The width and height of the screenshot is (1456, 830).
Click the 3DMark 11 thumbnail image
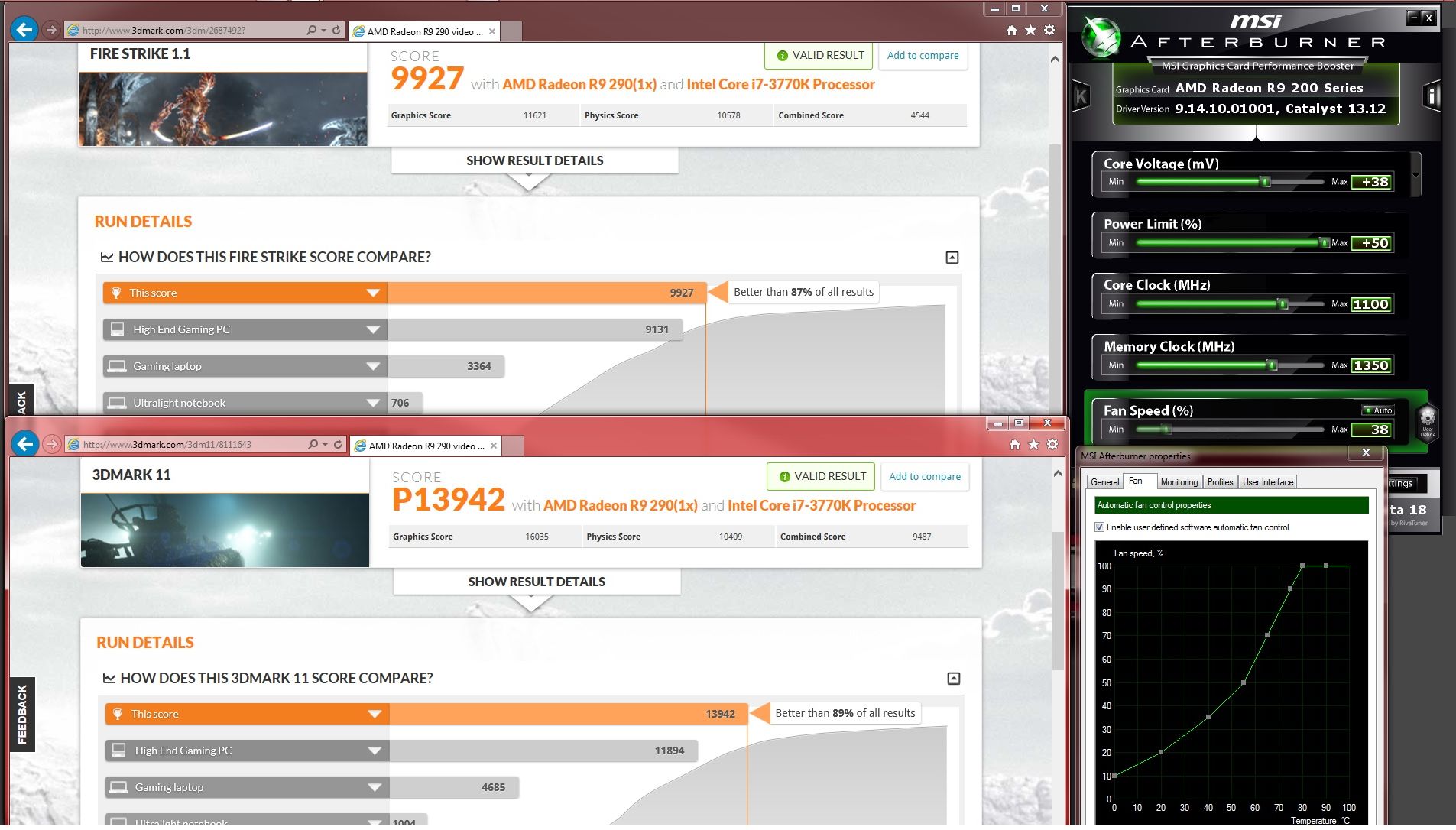[x=225, y=530]
